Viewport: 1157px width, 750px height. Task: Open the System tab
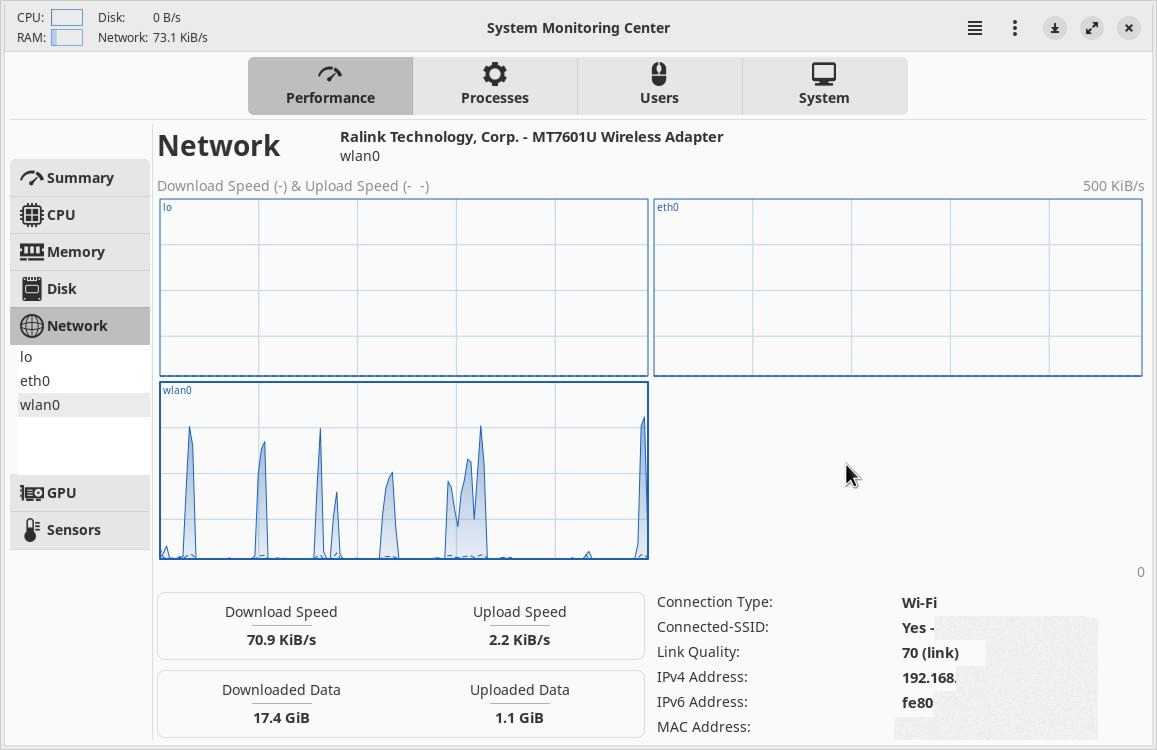pos(824,86)
